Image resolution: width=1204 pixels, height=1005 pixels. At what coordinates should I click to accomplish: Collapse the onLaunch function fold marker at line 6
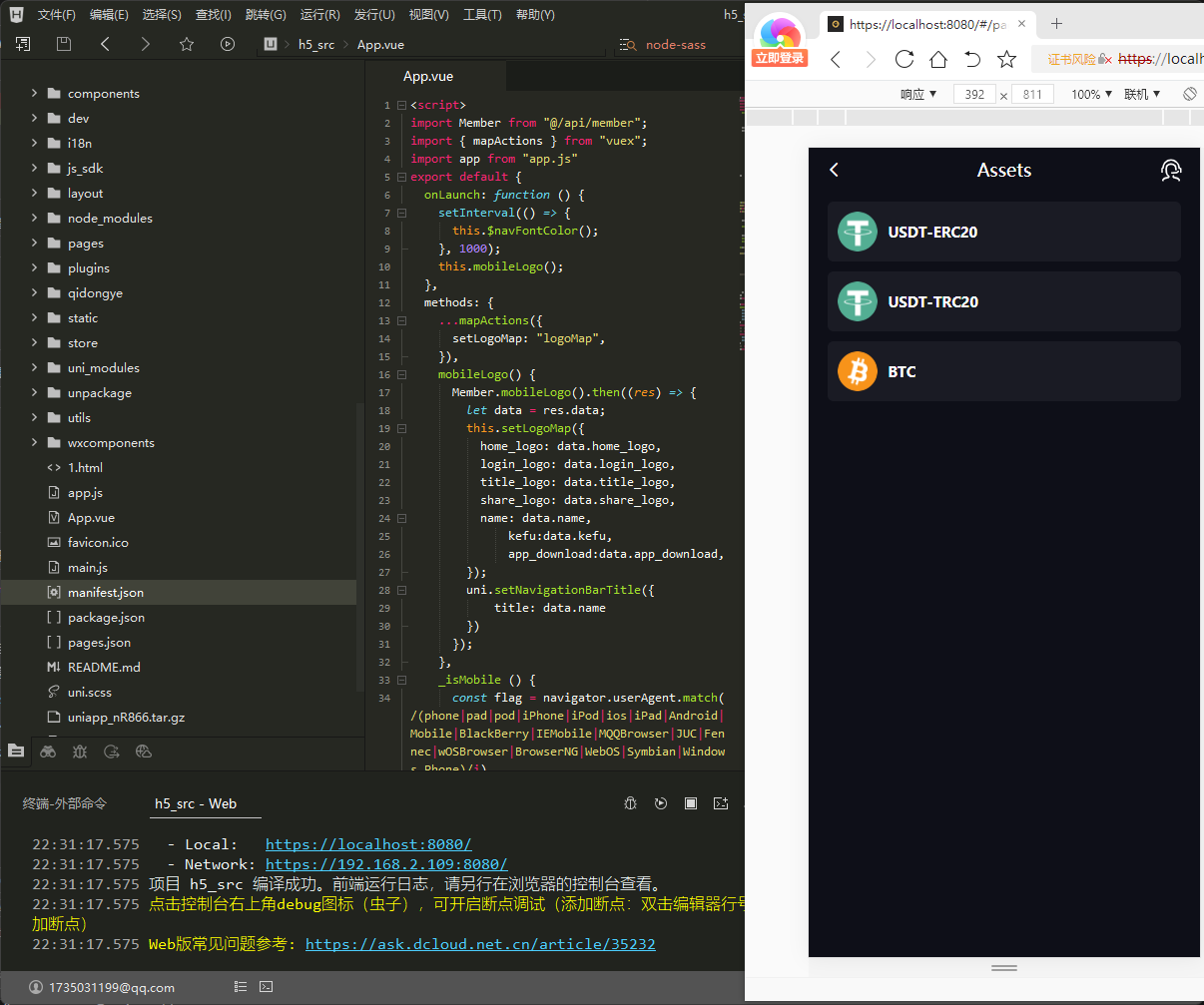click(x=401, y=195)
